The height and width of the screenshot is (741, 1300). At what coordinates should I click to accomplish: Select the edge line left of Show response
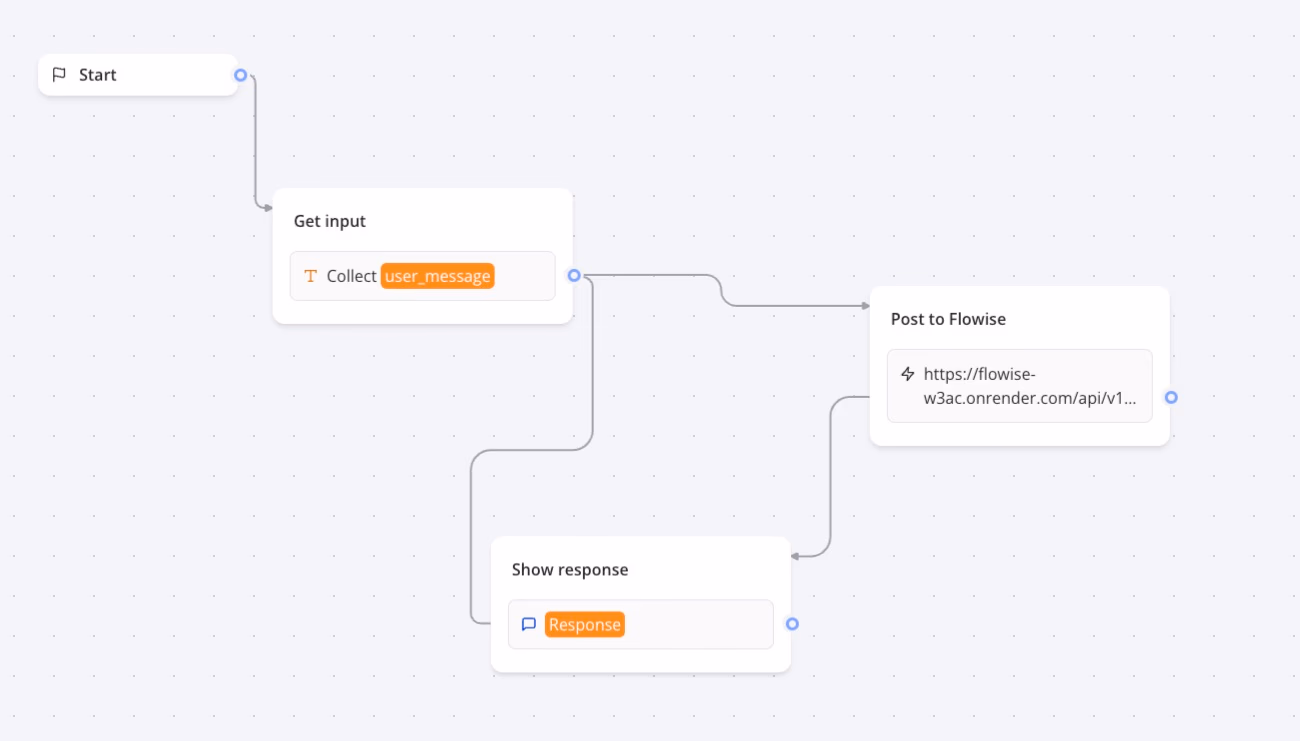471,540
